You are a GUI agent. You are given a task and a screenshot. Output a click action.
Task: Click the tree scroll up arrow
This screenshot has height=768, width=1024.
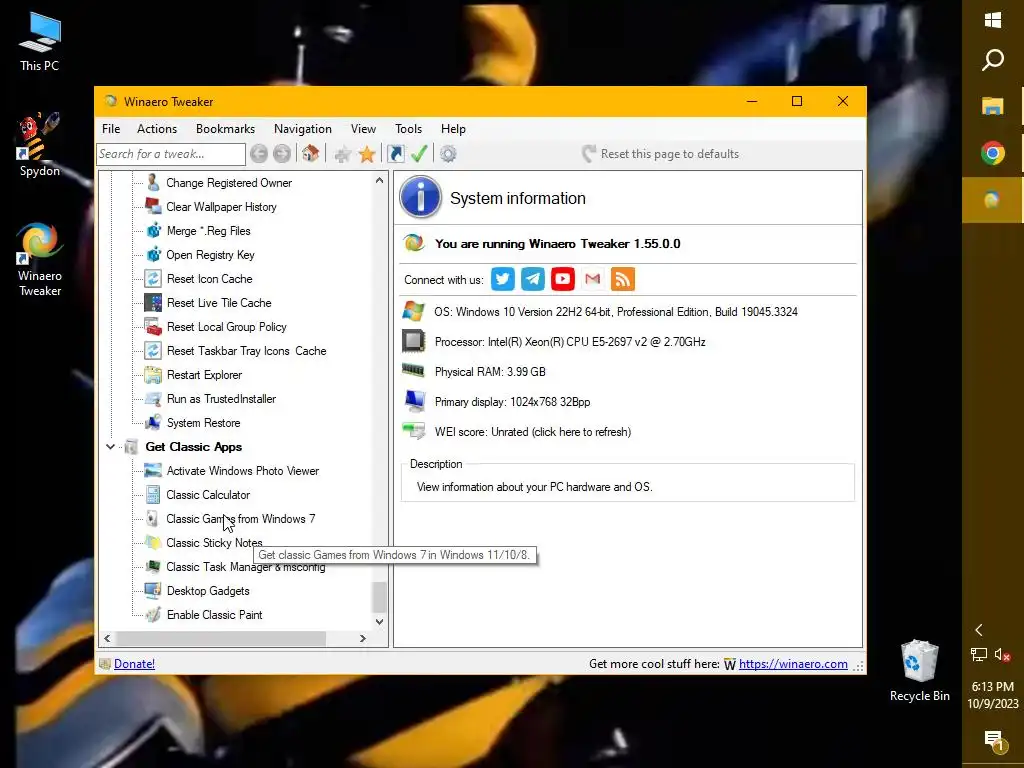pyautogui.click(x=379, y=180)
